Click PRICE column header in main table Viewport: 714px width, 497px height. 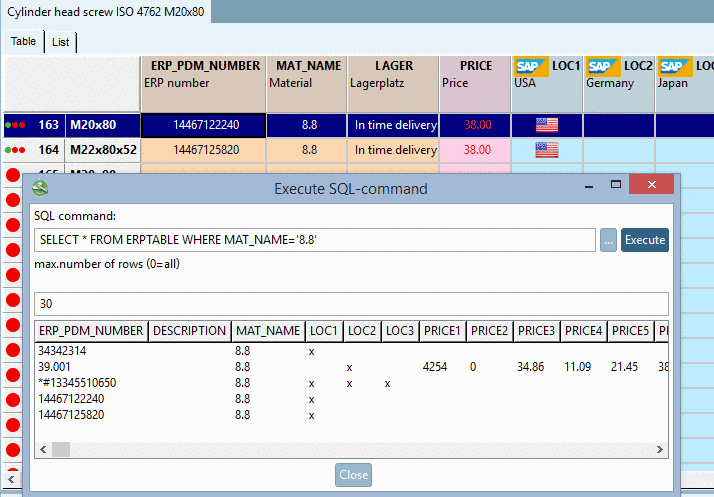[x=475, y=84]
